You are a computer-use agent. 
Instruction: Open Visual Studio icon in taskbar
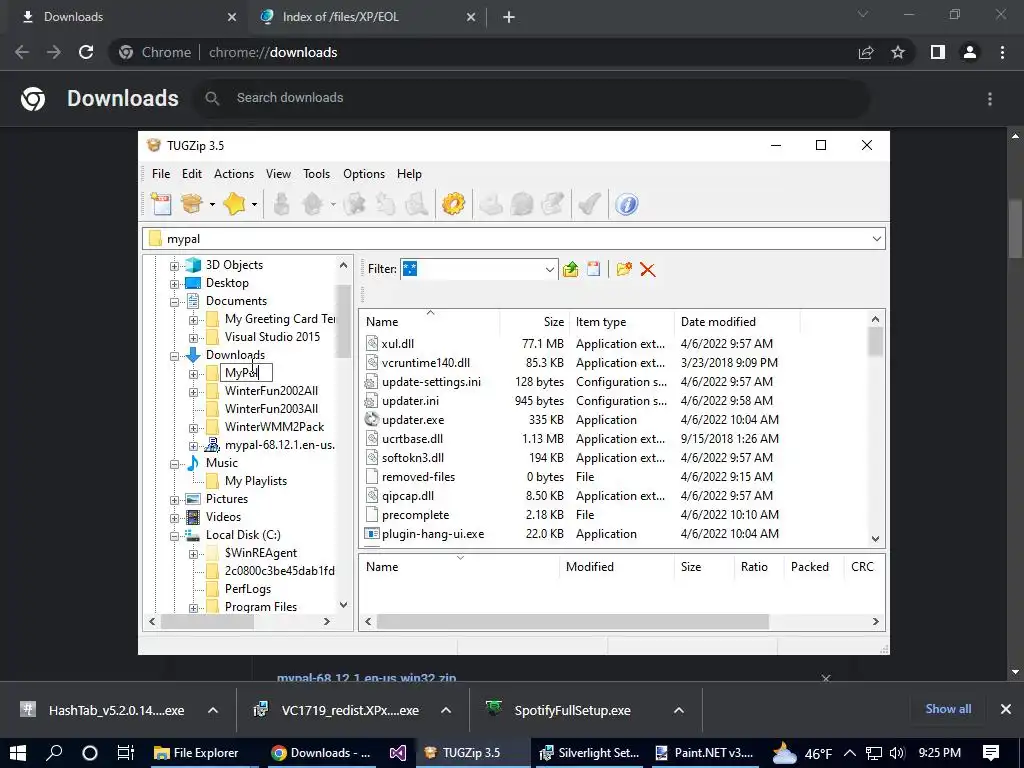click(398, 753)
